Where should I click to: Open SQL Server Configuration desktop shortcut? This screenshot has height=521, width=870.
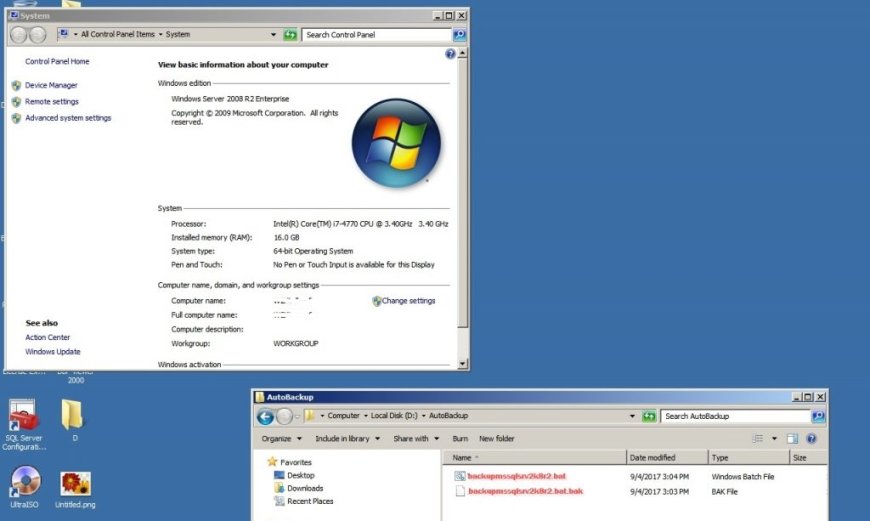click(23, 424)
